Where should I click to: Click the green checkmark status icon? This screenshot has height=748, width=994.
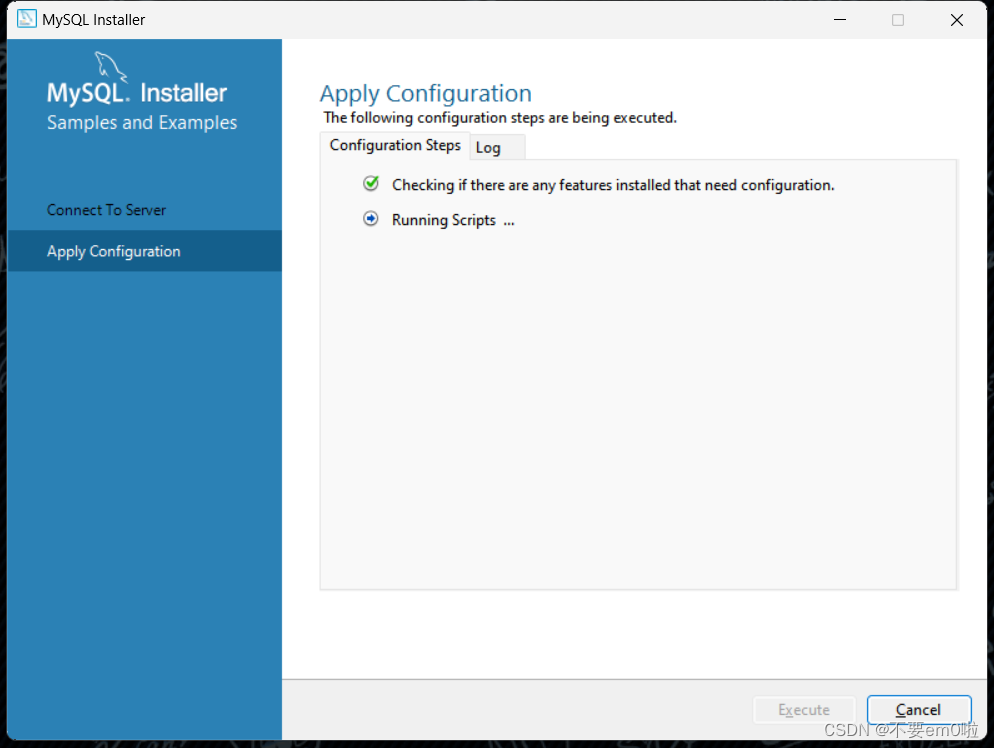tap(371, 184)
